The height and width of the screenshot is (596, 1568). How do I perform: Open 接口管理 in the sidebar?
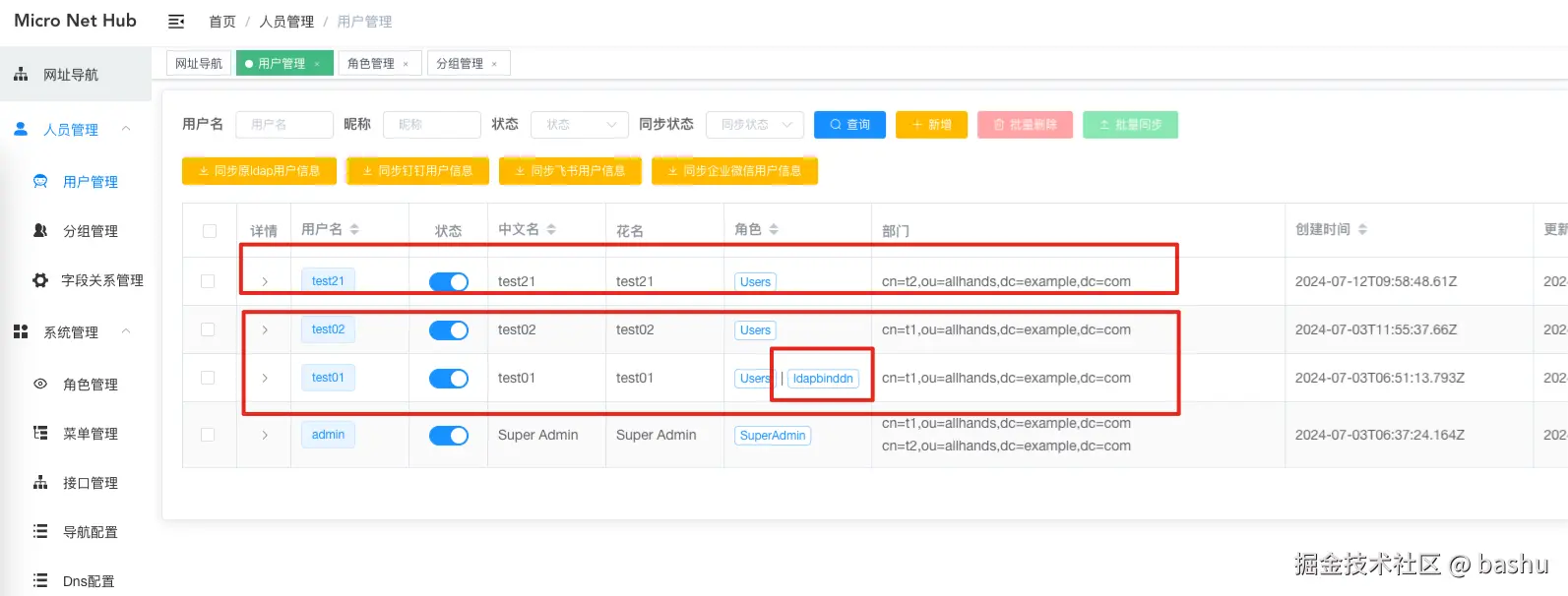91,483
